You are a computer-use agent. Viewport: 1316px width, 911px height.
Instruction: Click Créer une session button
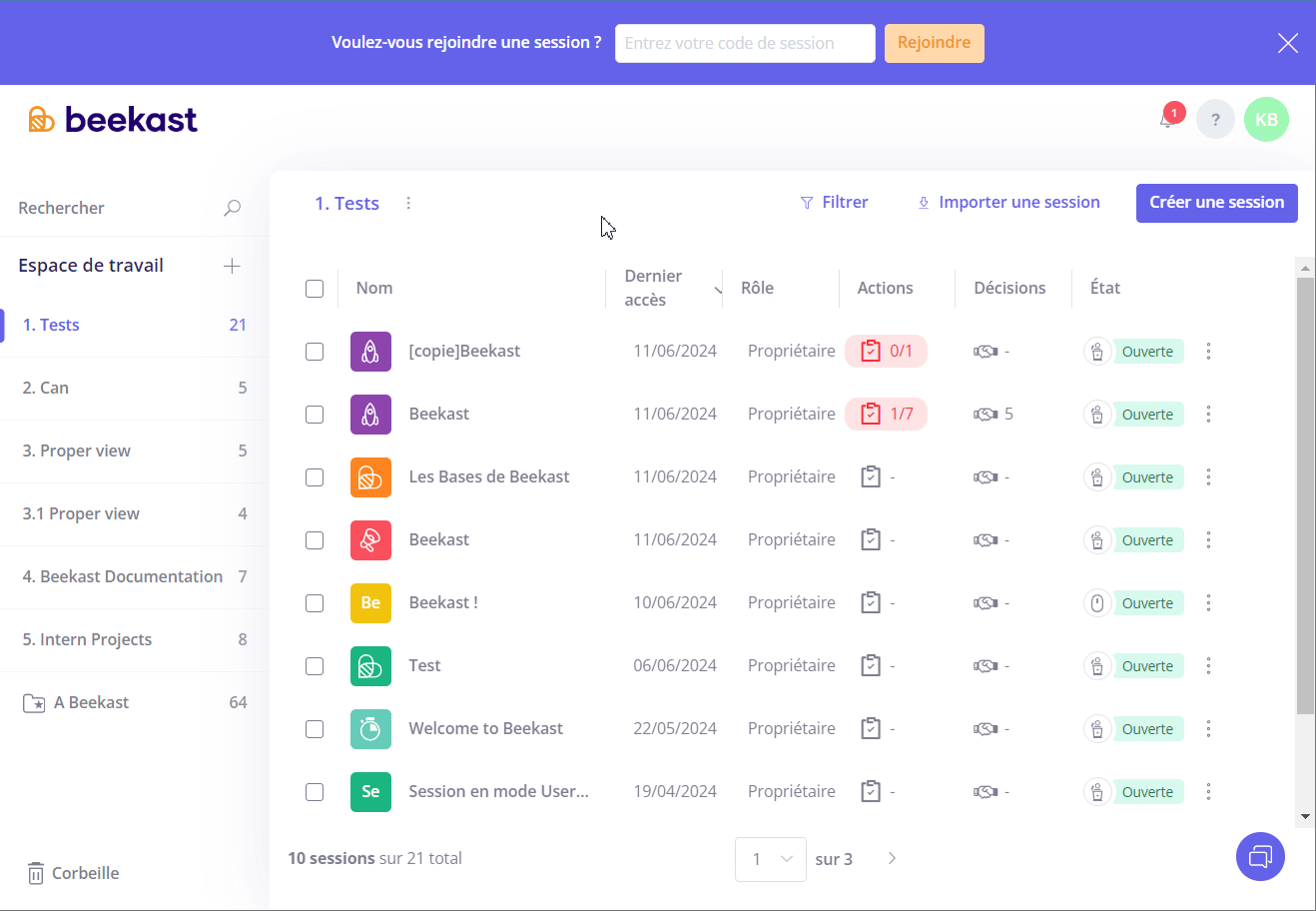click(1217, 203)
